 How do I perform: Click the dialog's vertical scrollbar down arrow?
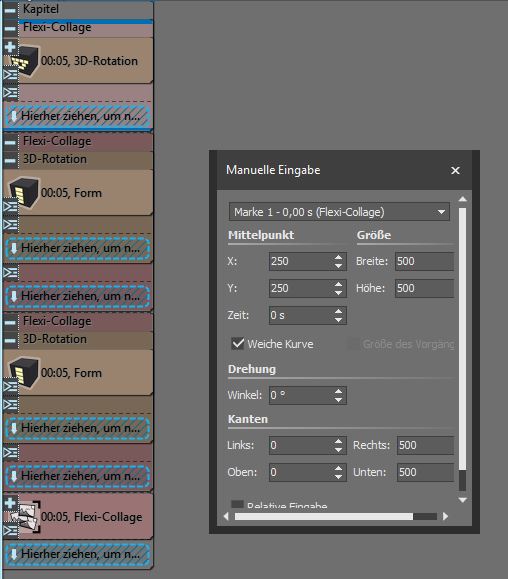click(x=463, y=500)
